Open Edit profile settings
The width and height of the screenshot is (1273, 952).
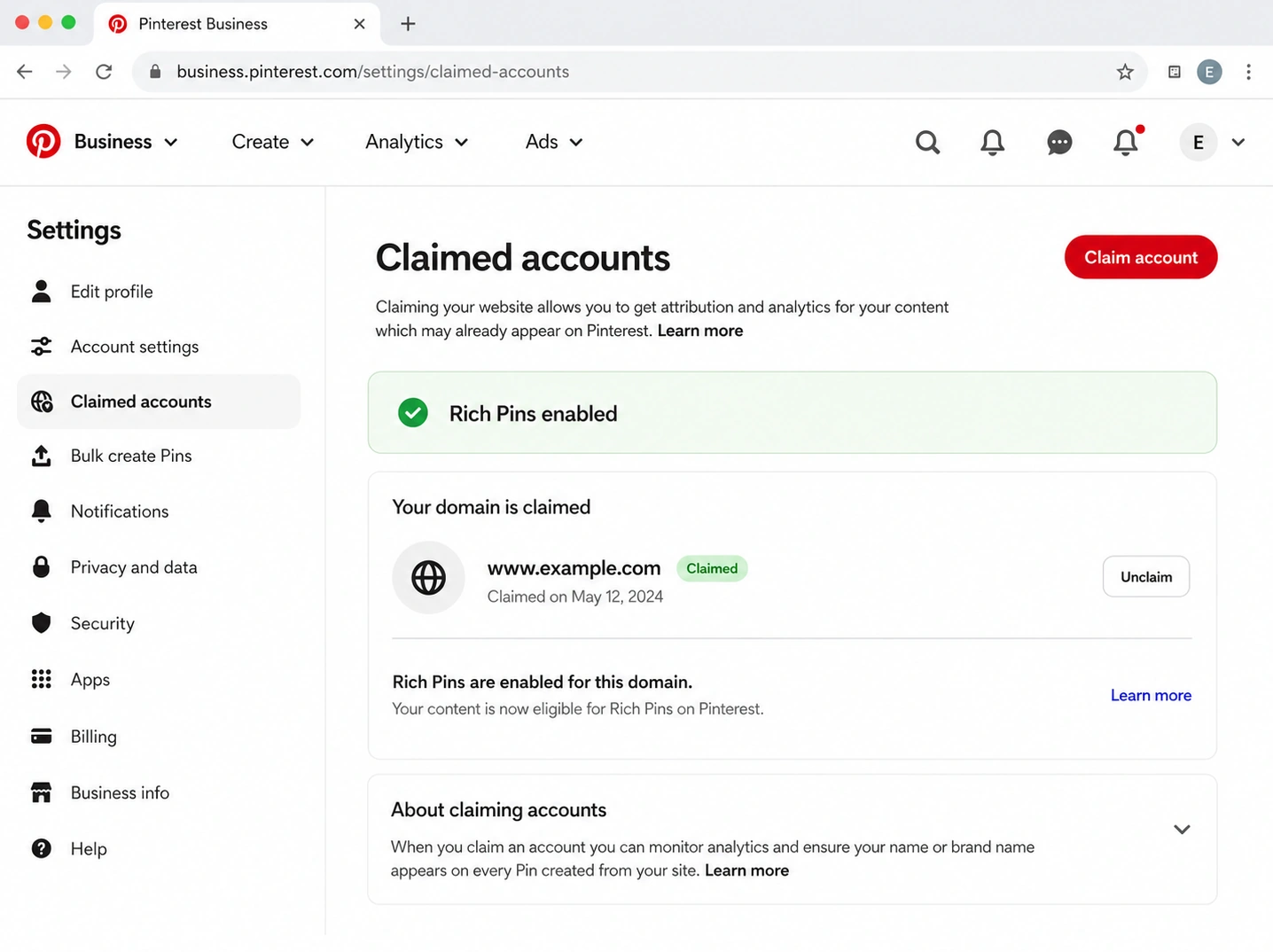click(159, 292)
